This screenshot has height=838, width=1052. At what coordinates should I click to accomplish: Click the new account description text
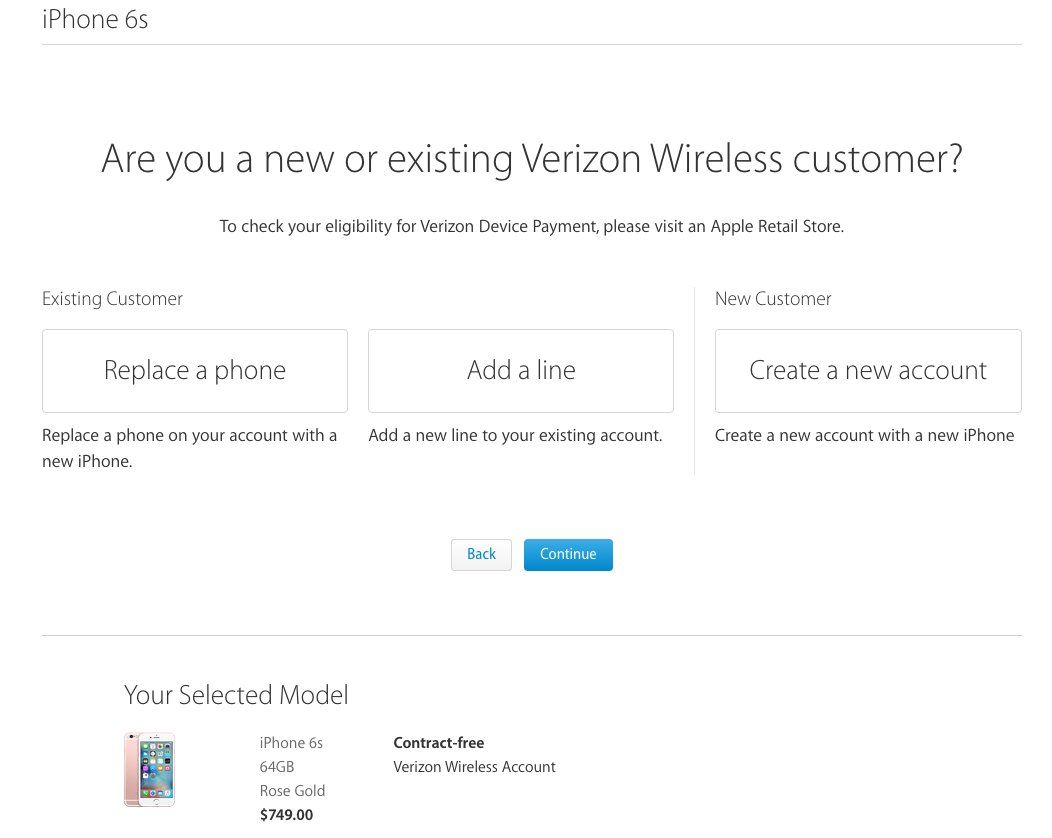(x=864, y=435)
